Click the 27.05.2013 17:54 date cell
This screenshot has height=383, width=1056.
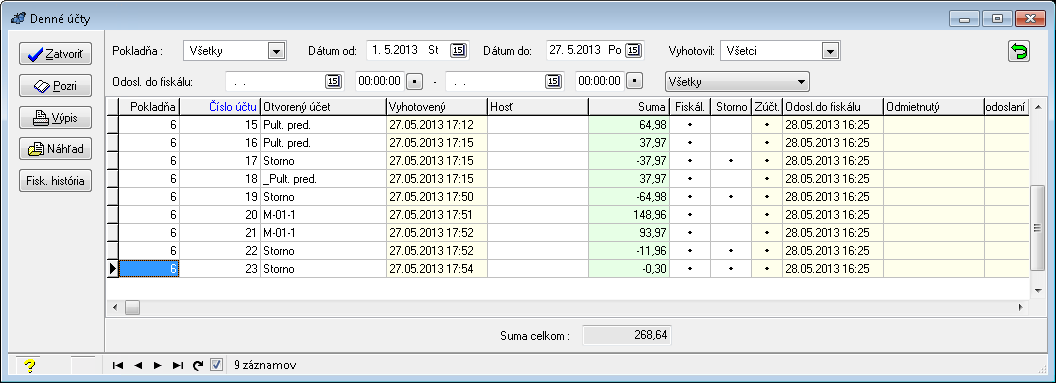click(436, 269)
